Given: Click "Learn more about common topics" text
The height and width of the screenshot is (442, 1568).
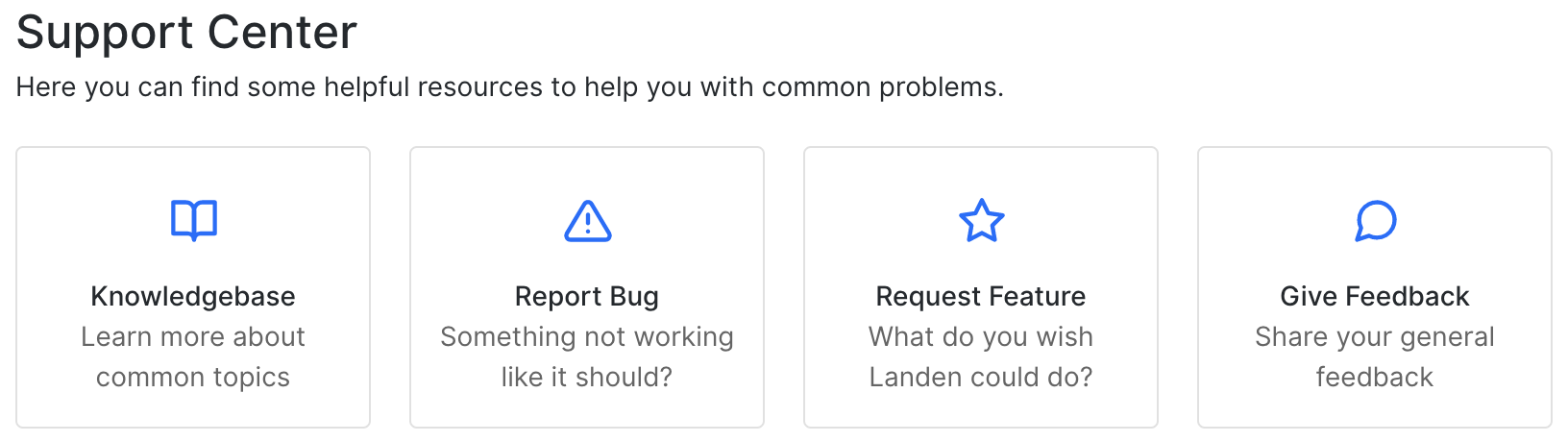Looking at the screenshot, I should pos(193,356).
